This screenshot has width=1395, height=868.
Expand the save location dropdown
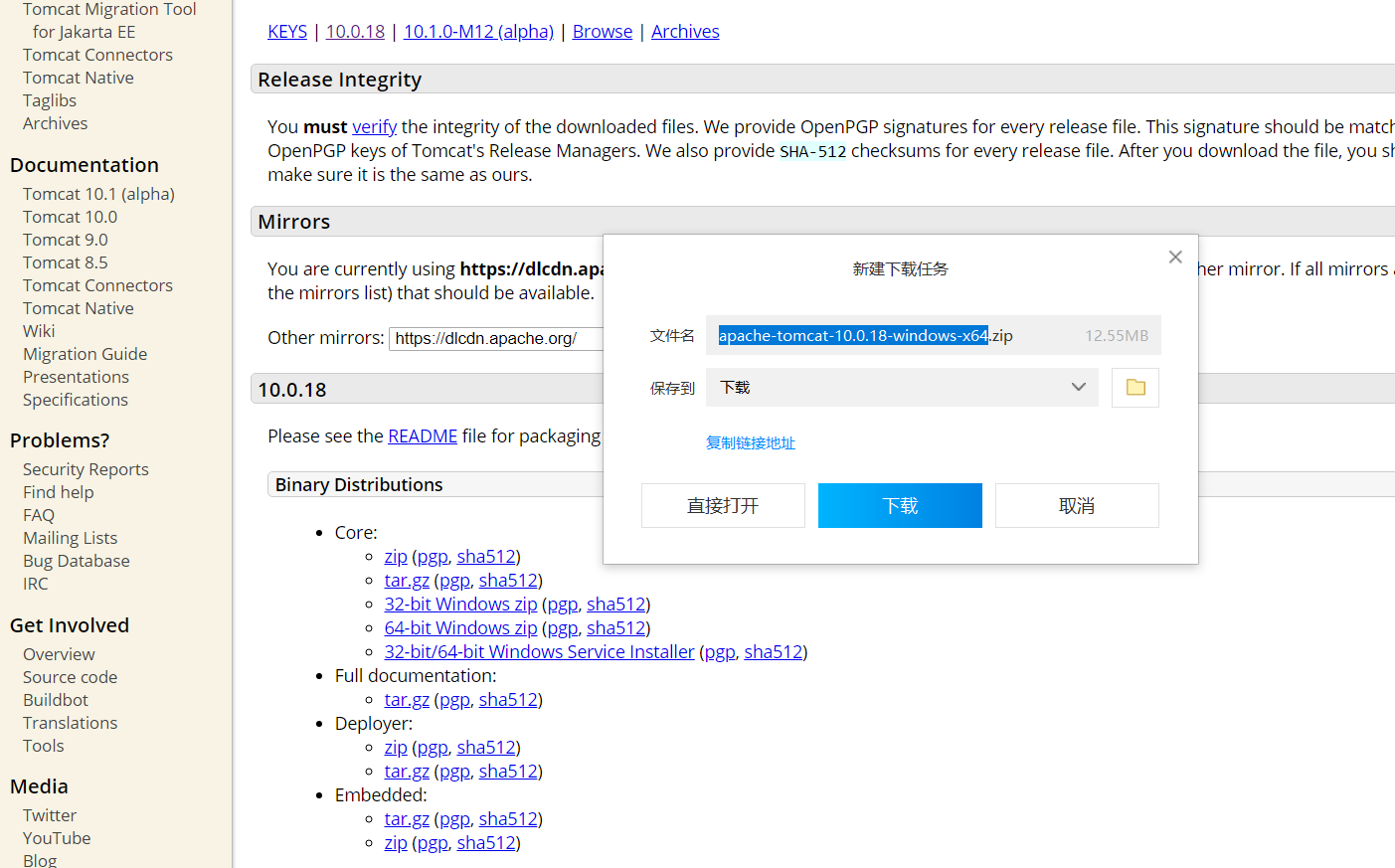click(x=1078, y=387)
